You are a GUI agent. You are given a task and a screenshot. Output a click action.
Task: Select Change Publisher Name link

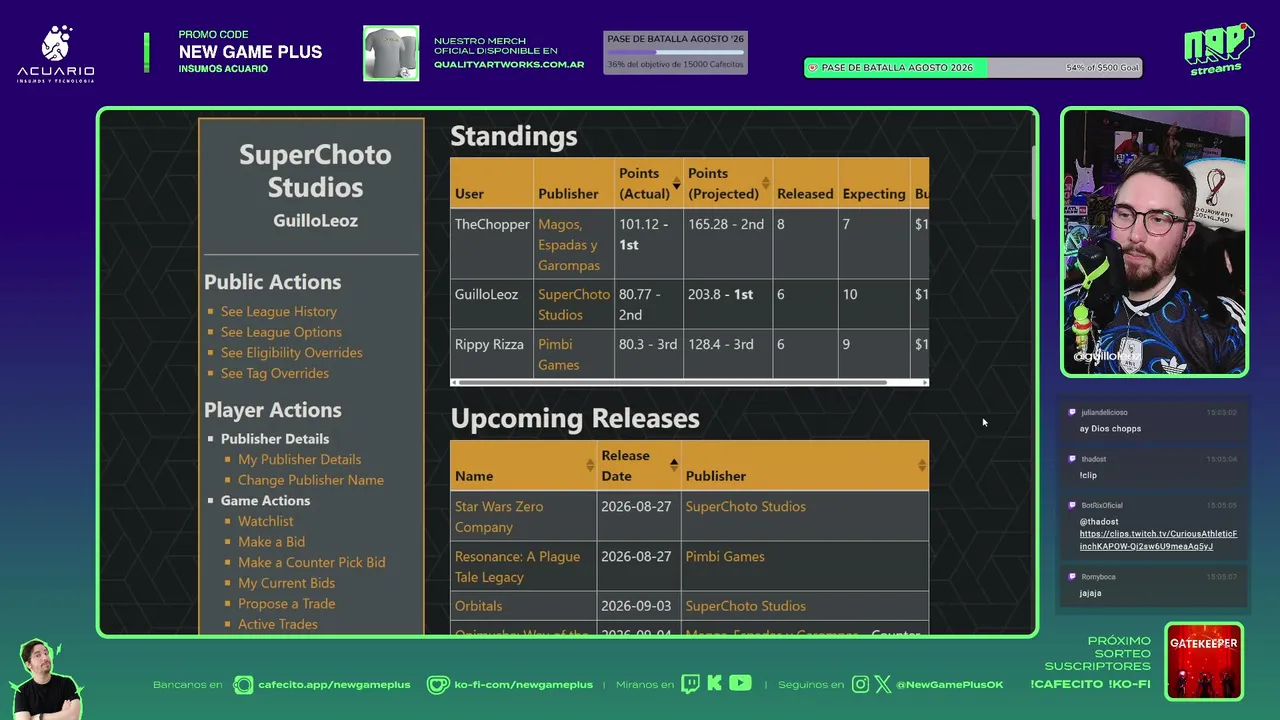[311, 480]
